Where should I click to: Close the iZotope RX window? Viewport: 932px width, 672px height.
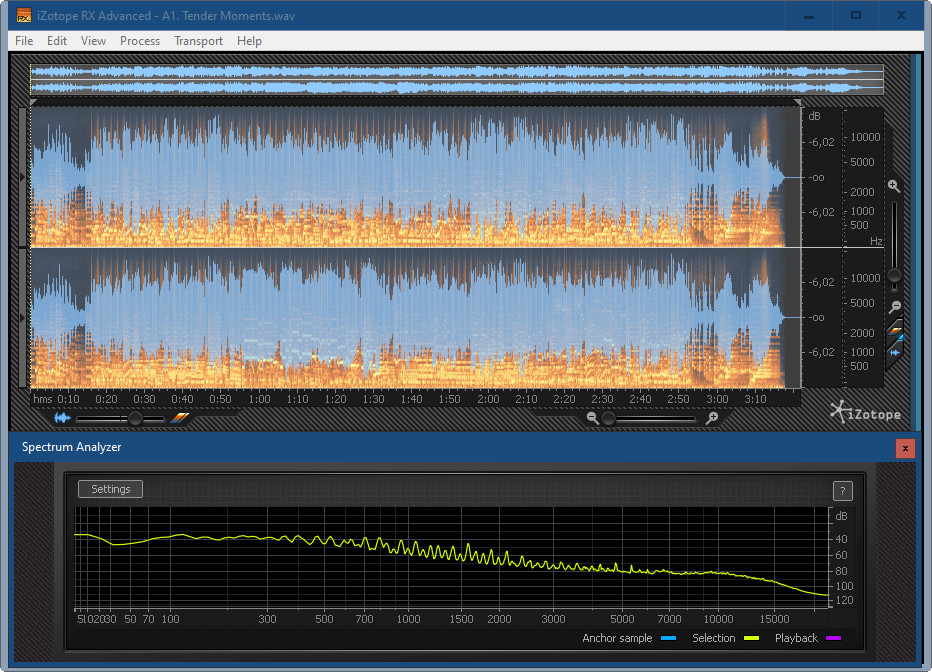902,15
